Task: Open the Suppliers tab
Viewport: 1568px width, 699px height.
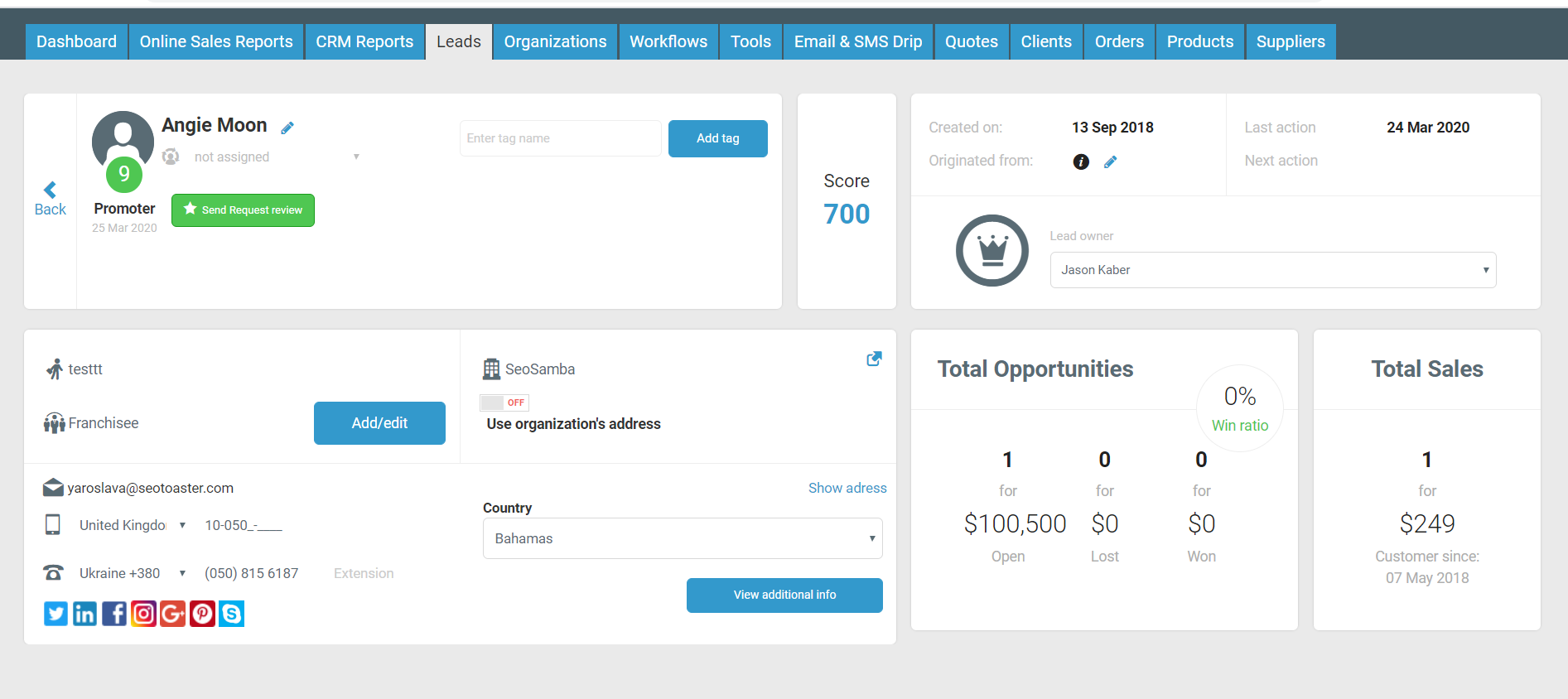Action: 1291,41
